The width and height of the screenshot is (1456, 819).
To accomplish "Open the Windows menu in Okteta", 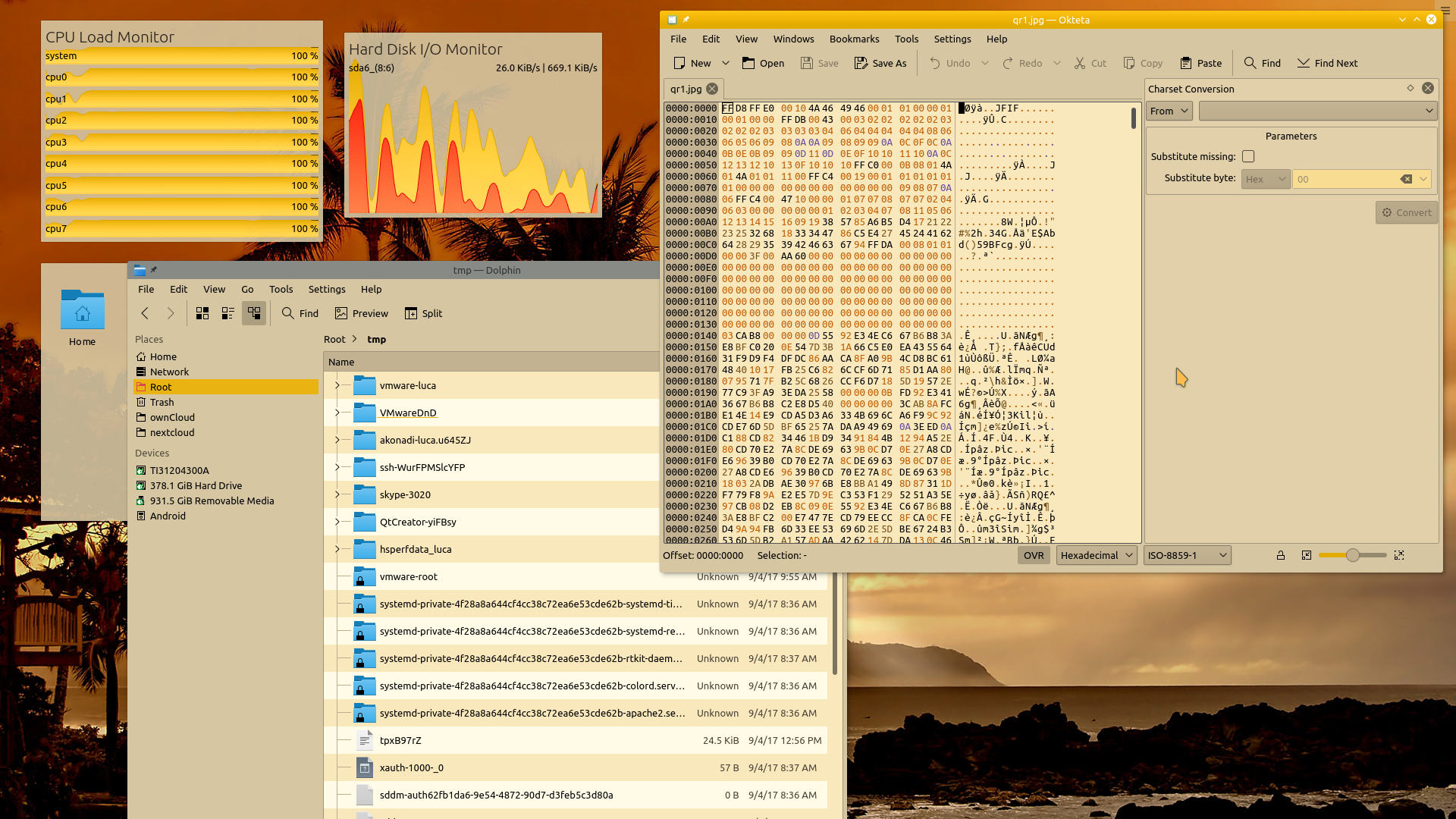I will (793, 39).
